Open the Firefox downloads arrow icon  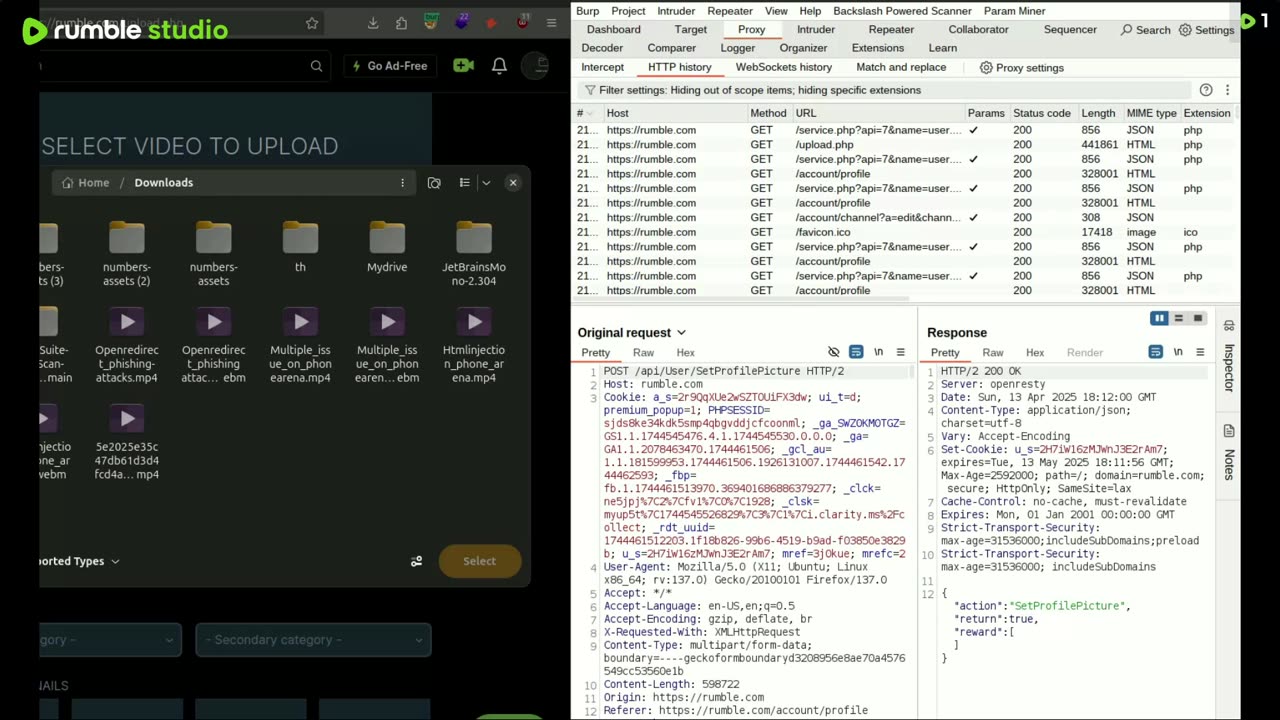373,23
